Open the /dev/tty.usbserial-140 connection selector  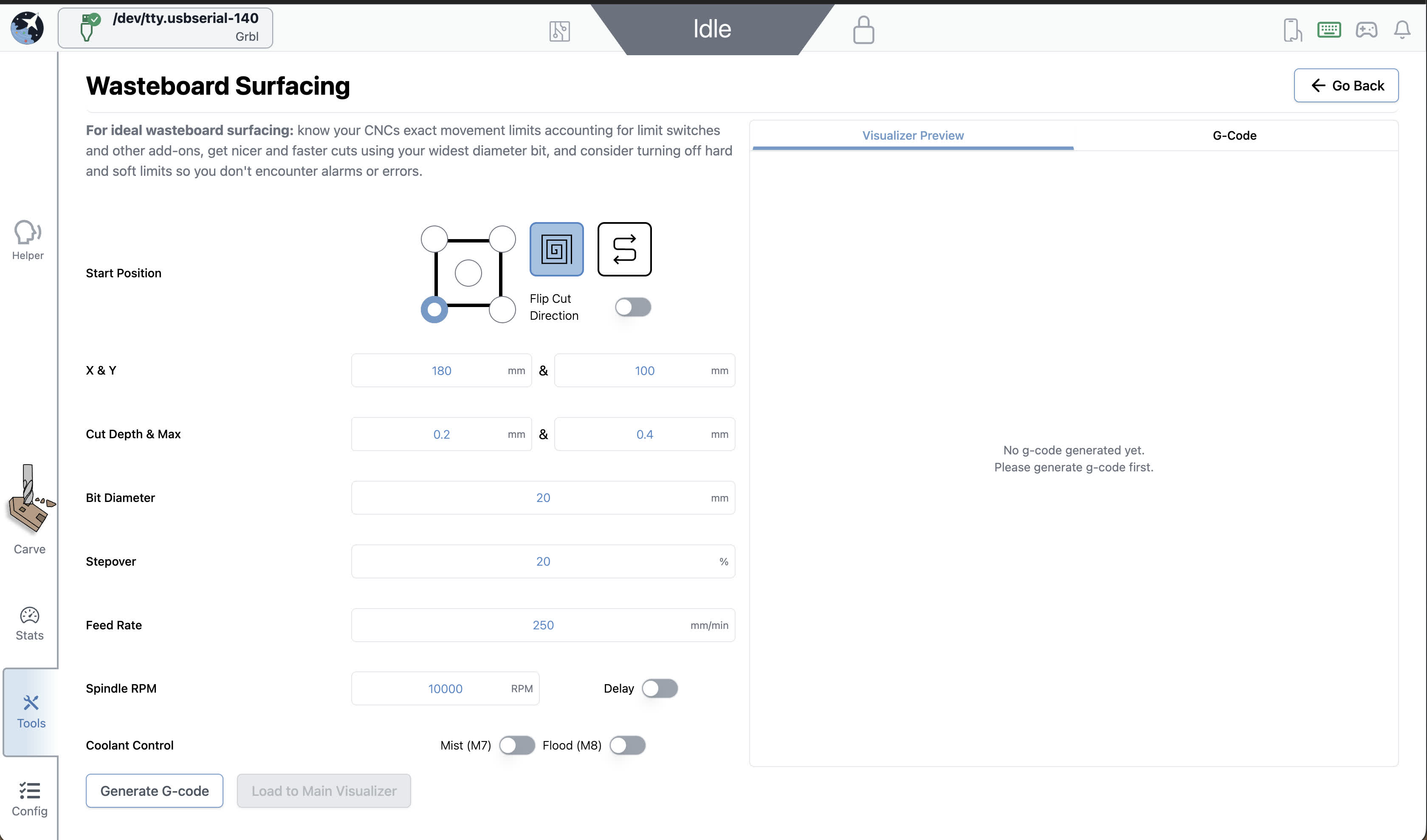click(x=165, y=28)
